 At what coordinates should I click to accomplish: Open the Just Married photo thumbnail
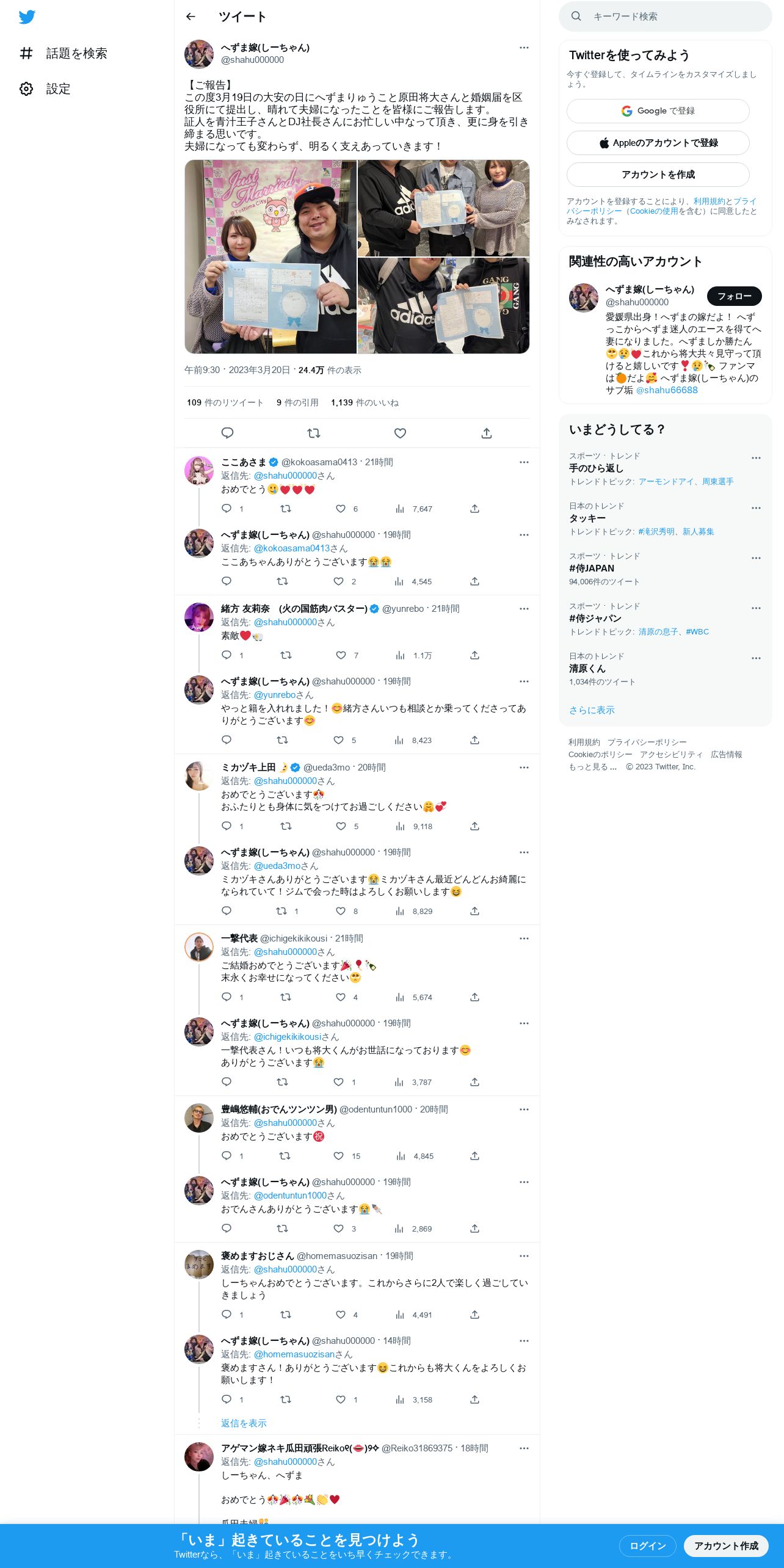(x=270, y=256)
